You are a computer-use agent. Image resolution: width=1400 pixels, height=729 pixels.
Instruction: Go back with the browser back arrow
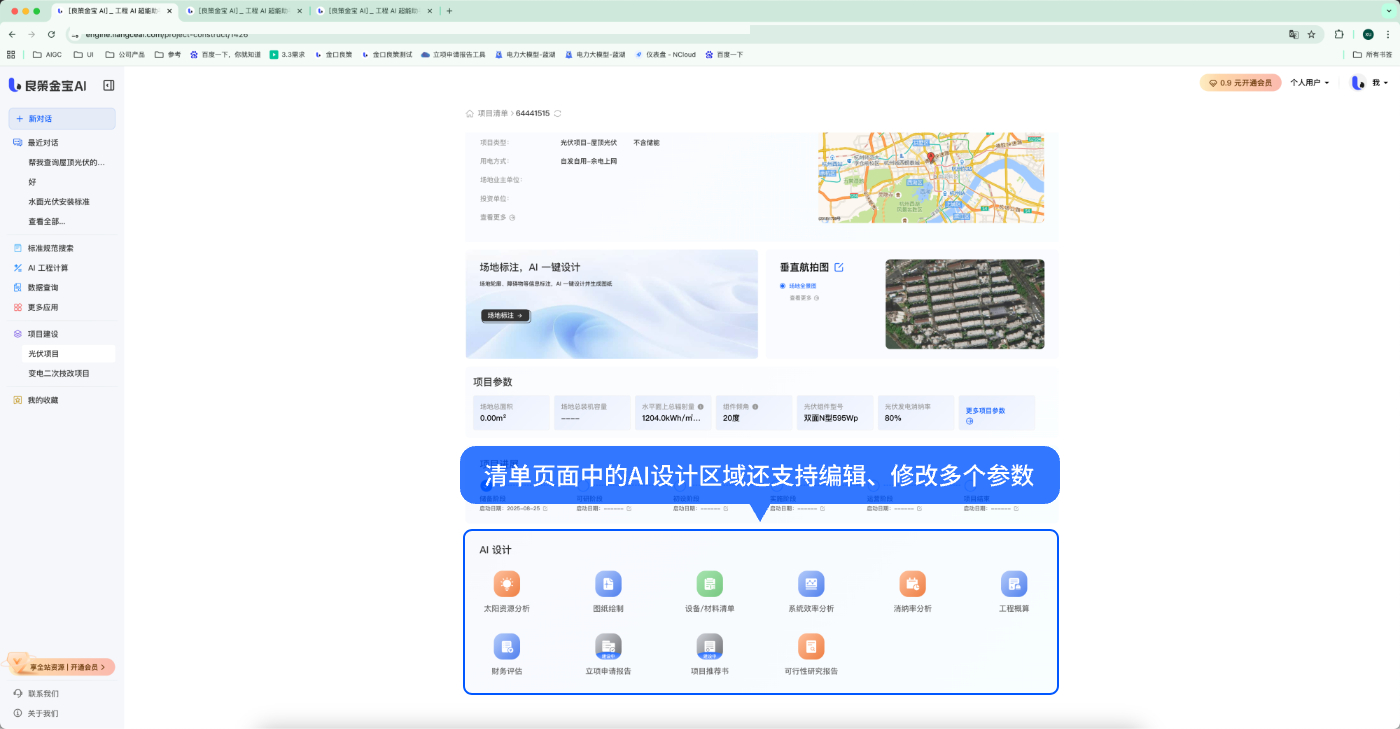(x=12, y=34)
